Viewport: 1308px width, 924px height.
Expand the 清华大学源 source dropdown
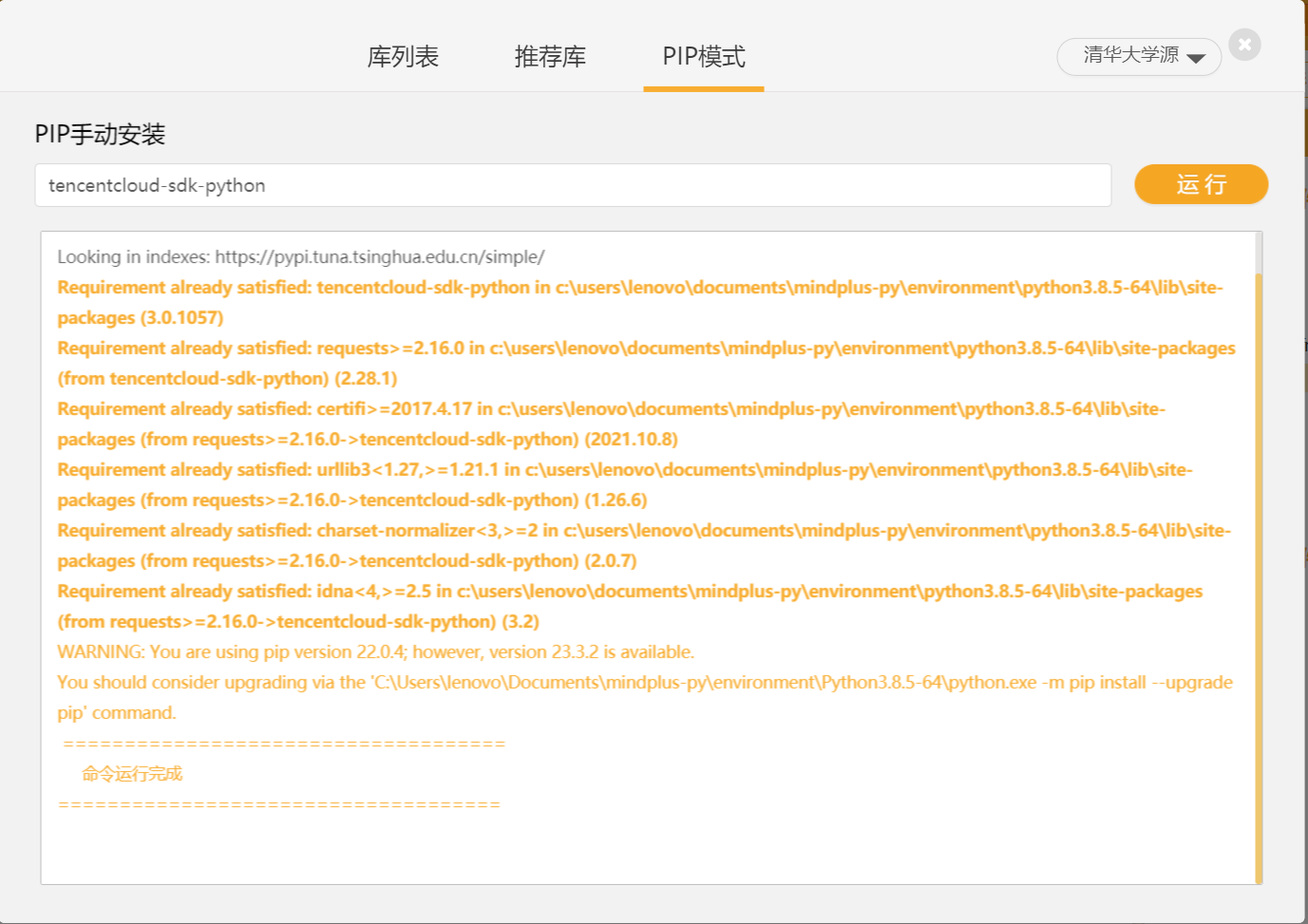tap(1139, 57)
